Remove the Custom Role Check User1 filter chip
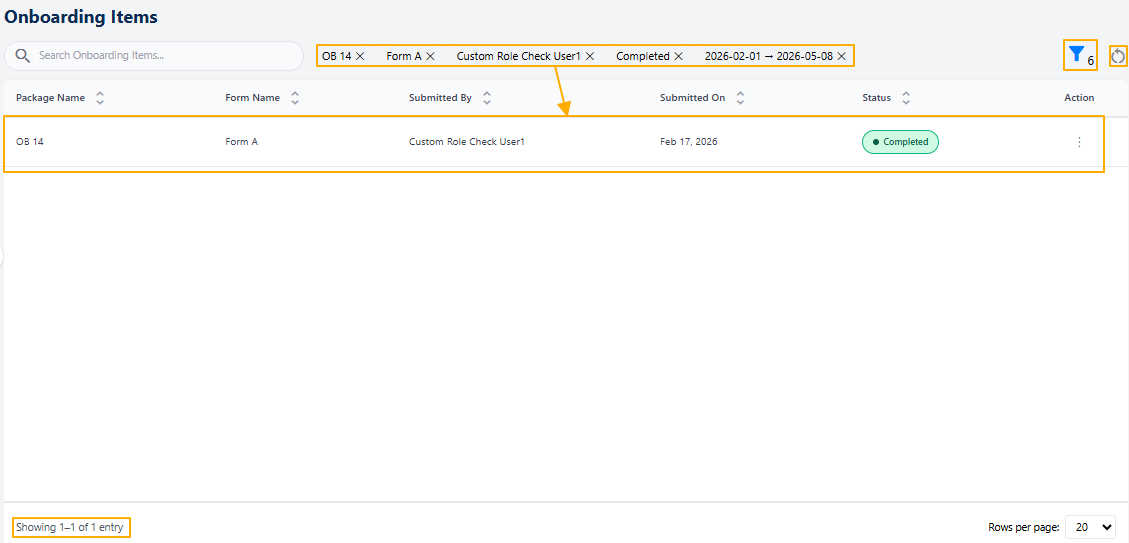 [590, 55]
